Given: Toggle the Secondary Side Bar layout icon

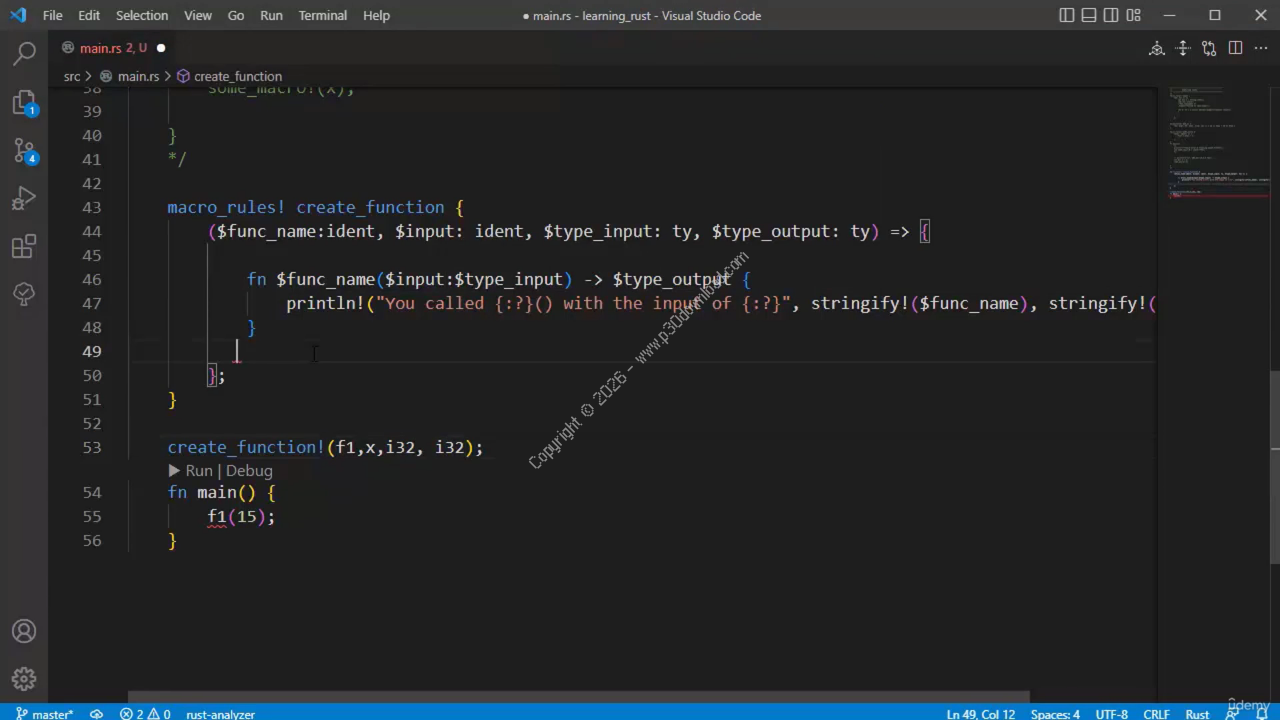Looking at the screenshot, I should 1111,15.
